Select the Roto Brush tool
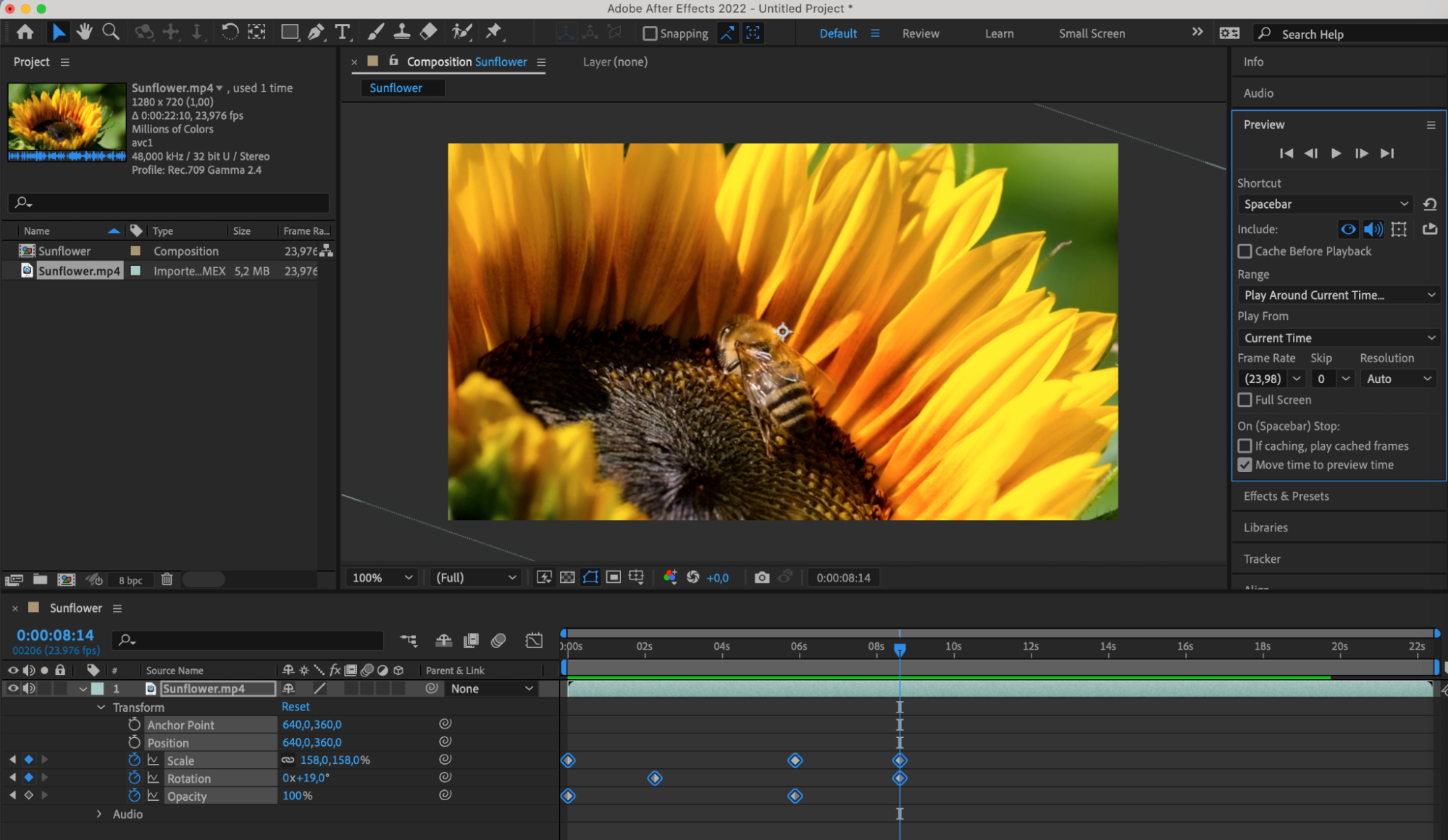Screen dimensions: 1448x840 (461, 32)
